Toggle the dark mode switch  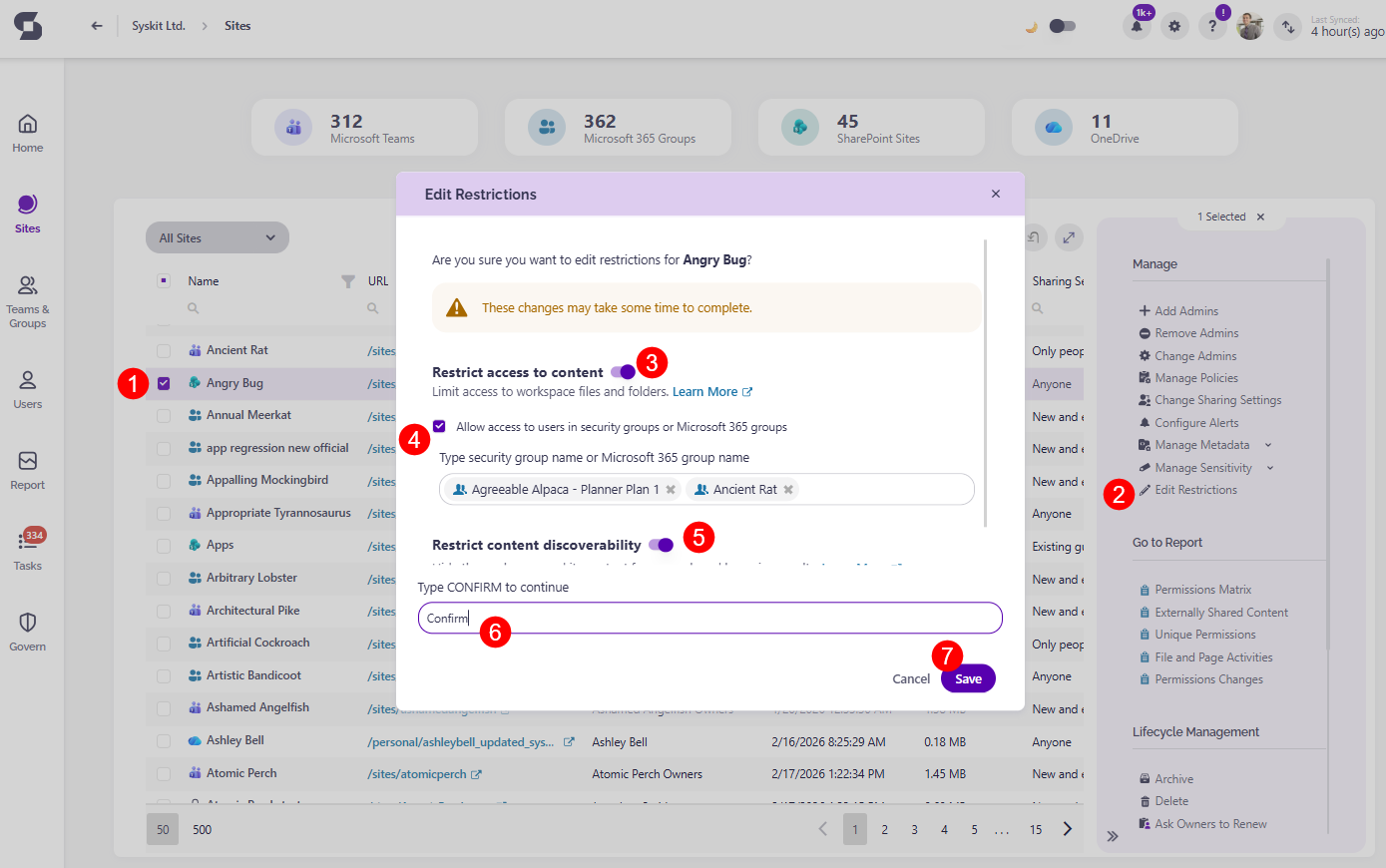pos(1062,26)
